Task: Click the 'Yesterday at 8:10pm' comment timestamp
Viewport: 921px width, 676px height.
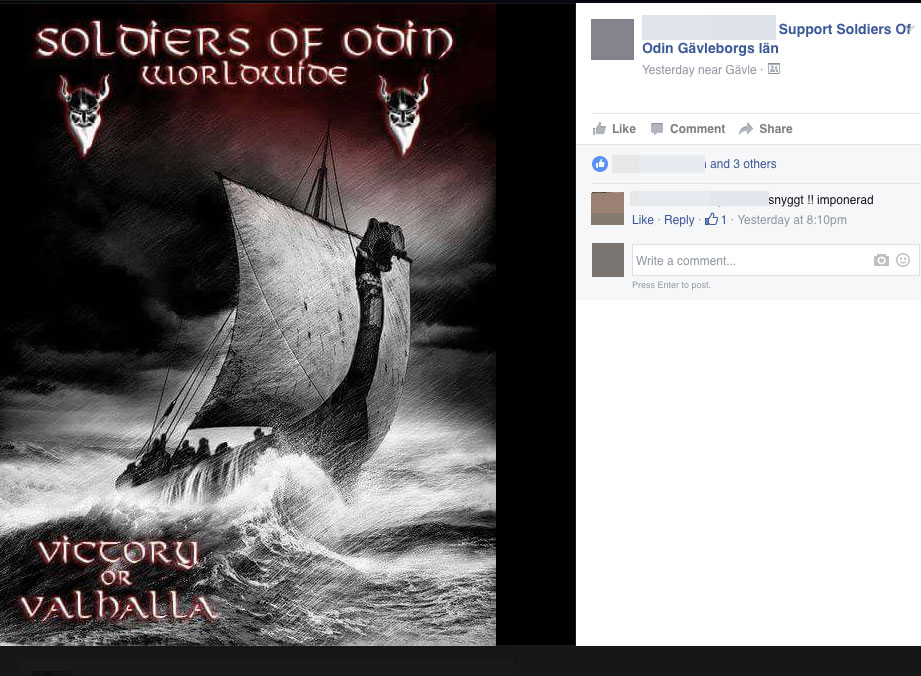Action: coord(792,220)
